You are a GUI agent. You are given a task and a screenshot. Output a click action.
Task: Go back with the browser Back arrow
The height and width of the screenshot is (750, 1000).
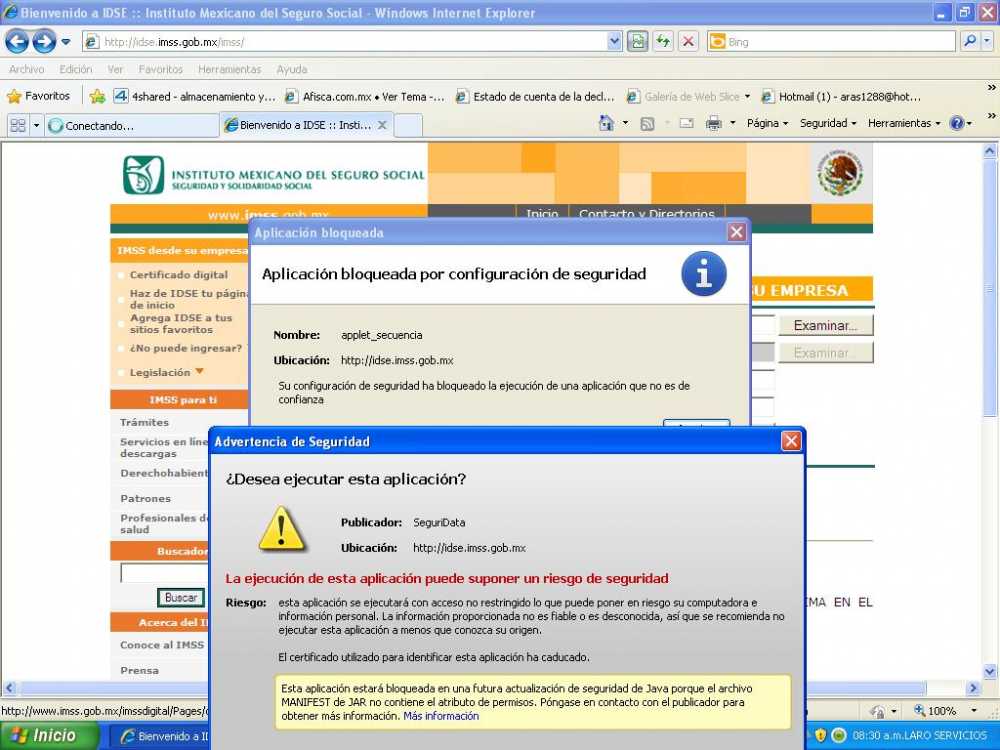click(x=17, y=42)
